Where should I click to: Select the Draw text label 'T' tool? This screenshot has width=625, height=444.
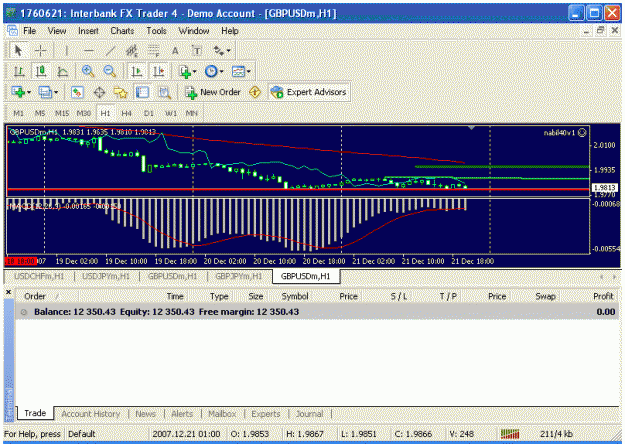(x=197, y=51)
